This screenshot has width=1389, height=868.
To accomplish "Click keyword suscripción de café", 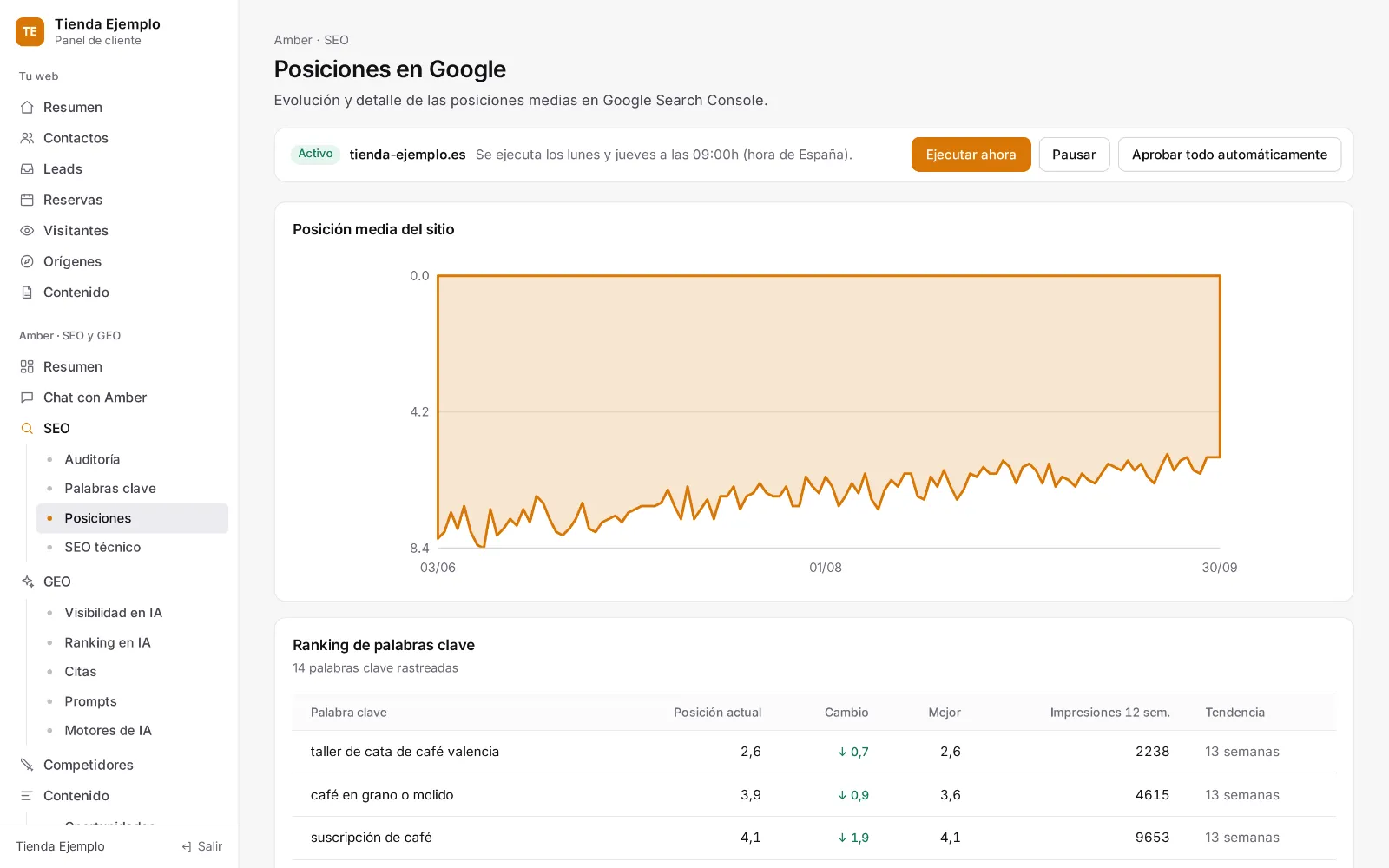I will pyautogui.click(x=371, y=838).
